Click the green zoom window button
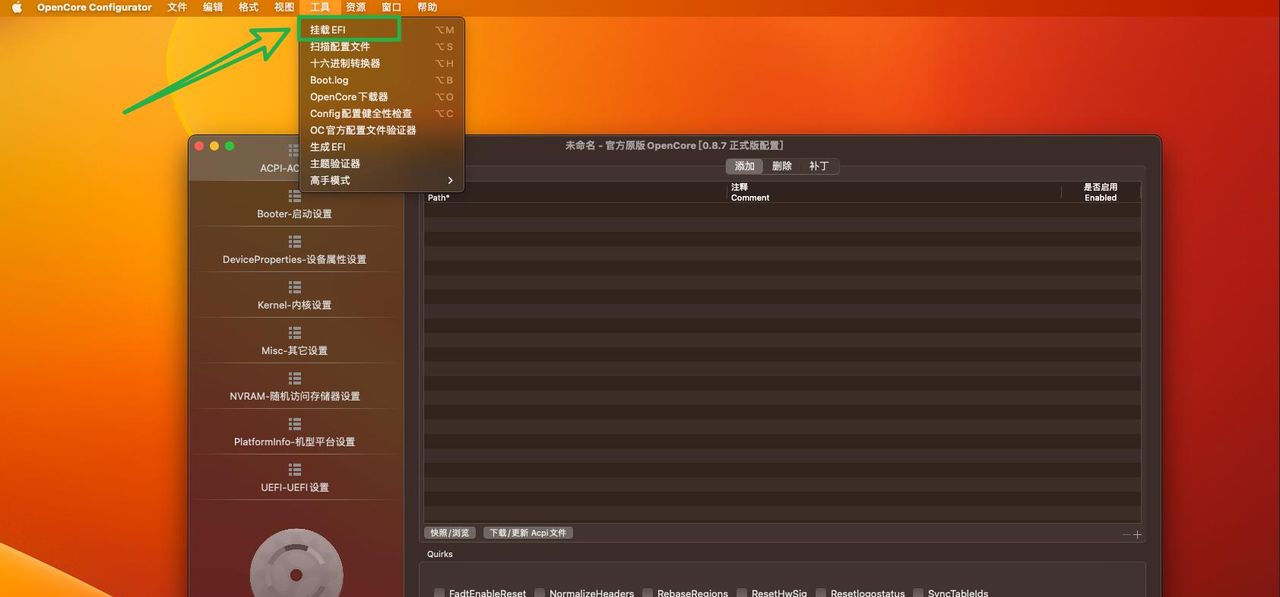This screenshot has width=1280, height=597. click(x=229, y=146)
